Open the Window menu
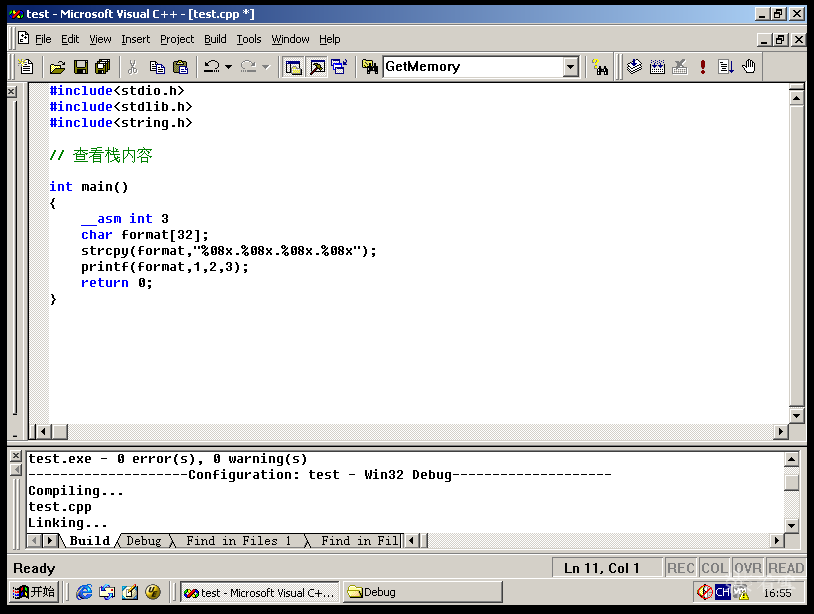The image size is (814, 614). point(290,39)
